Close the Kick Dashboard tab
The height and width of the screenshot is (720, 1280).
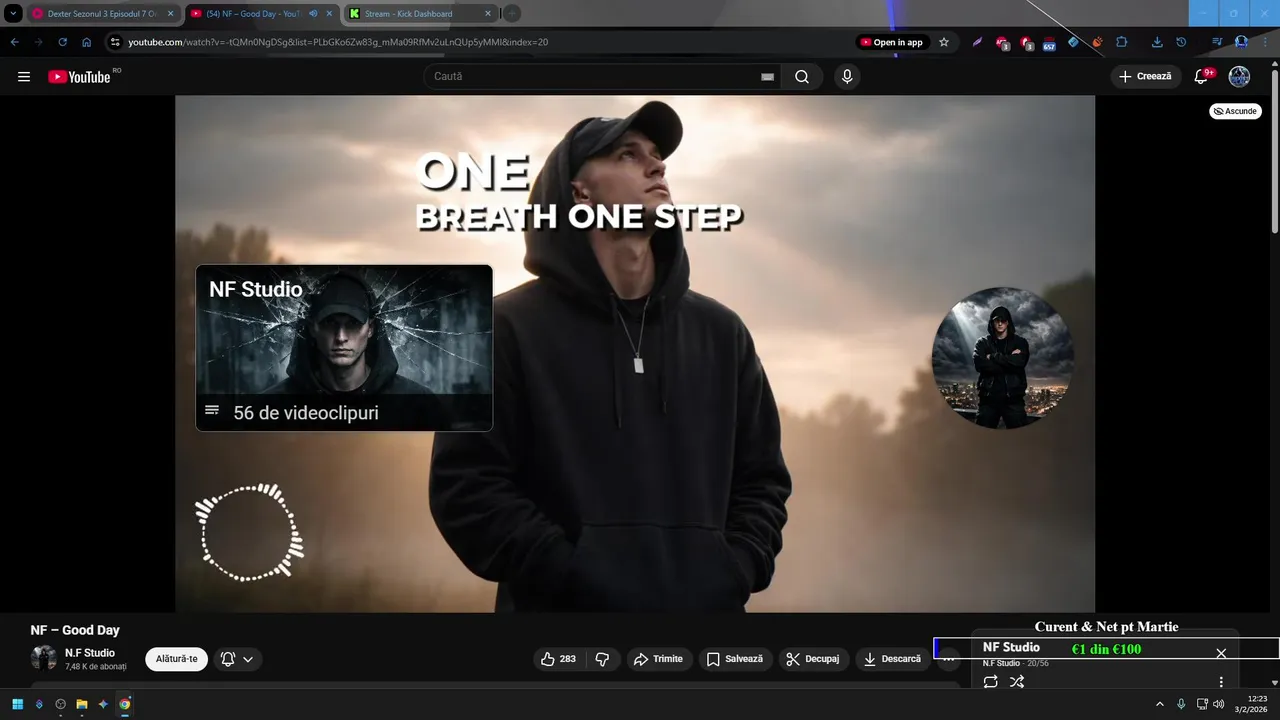(x=488, y=14)
